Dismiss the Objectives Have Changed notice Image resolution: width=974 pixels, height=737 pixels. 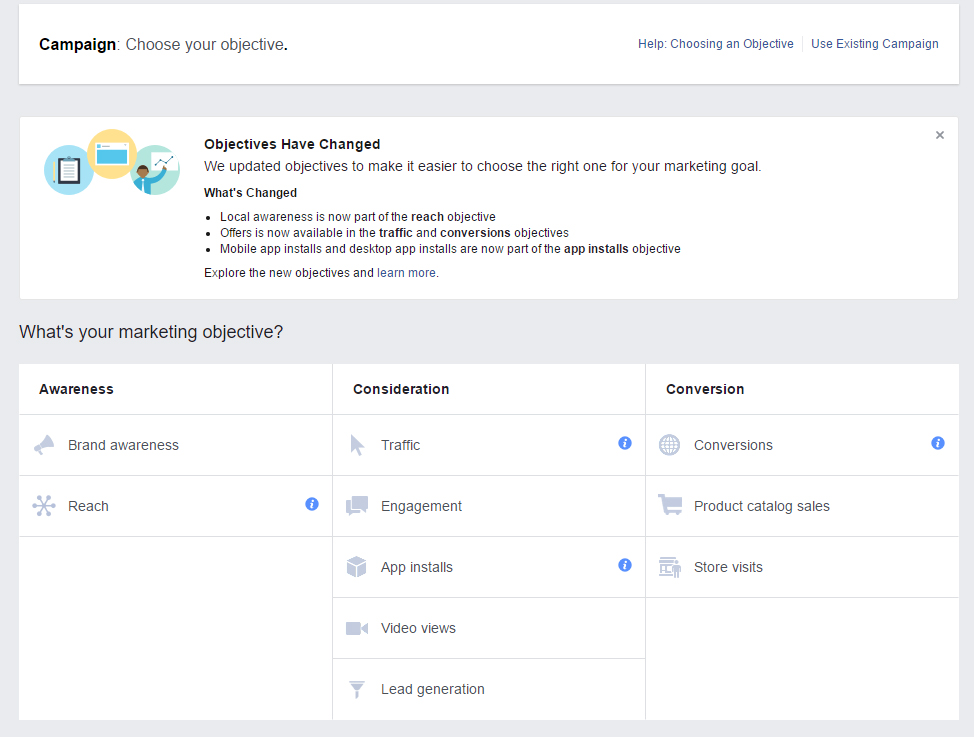940,135
